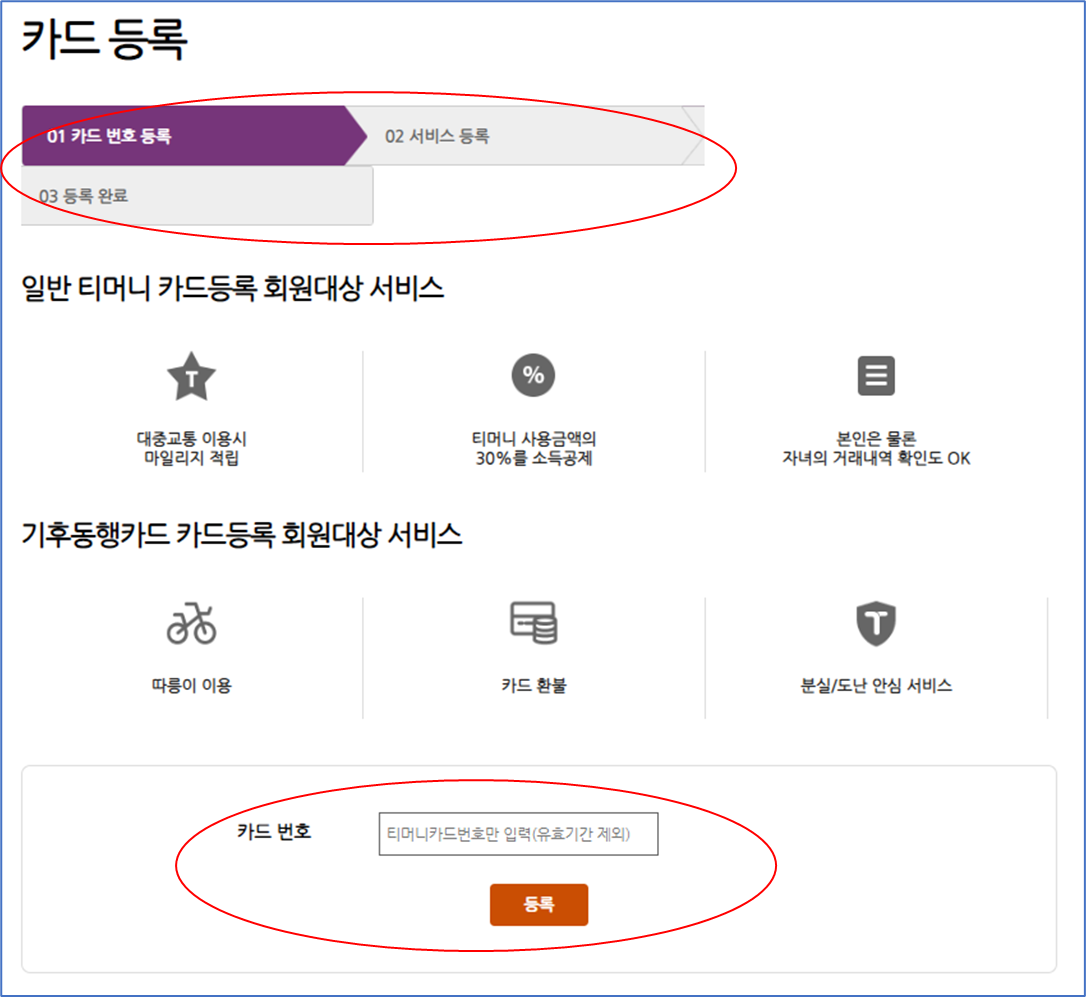The width and height of the screenshot is (1086, 997).
Task: Click the 카드 환불 label
Action: (x=533, y=685)
